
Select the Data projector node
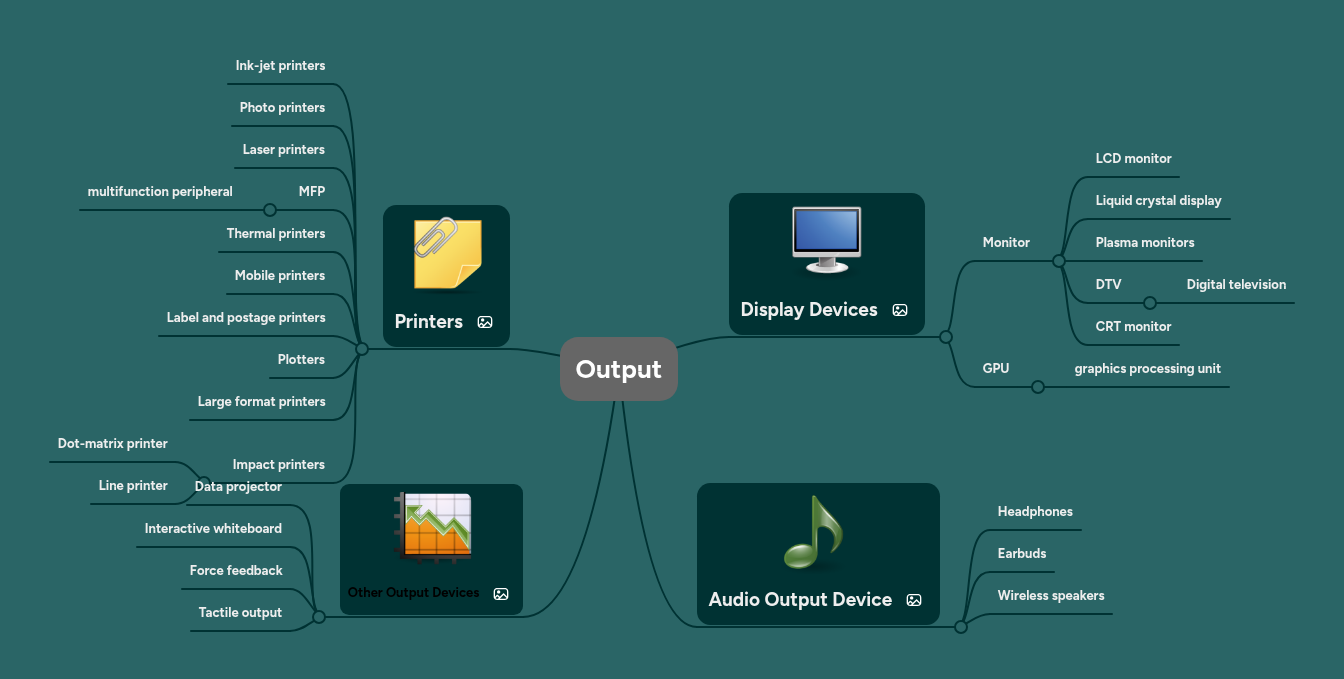pyautogui.click(x=238, y=487)
